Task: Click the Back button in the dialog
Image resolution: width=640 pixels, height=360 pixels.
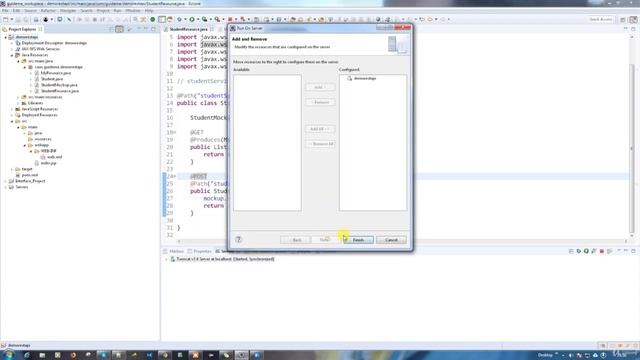Action: pyautogui.click(x=295, y=240)
